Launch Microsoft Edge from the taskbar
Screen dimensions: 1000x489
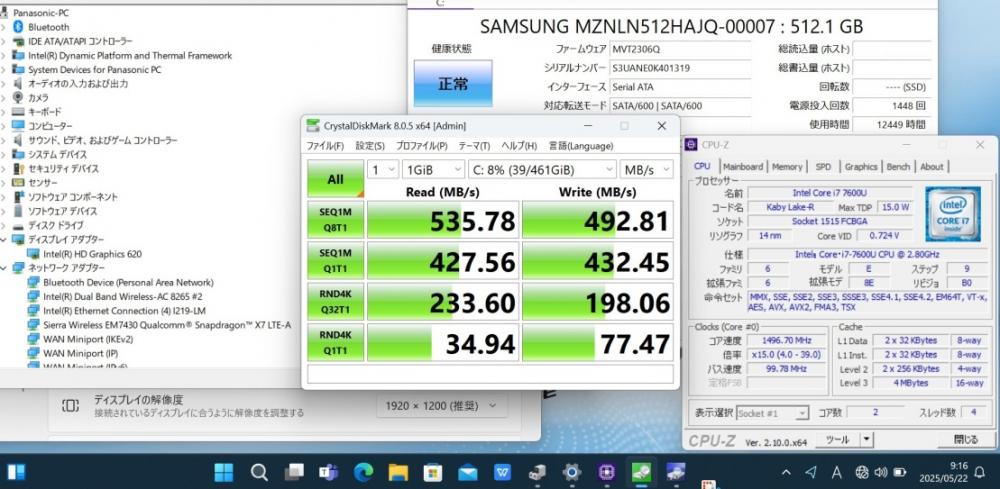(x=364, y=472)
